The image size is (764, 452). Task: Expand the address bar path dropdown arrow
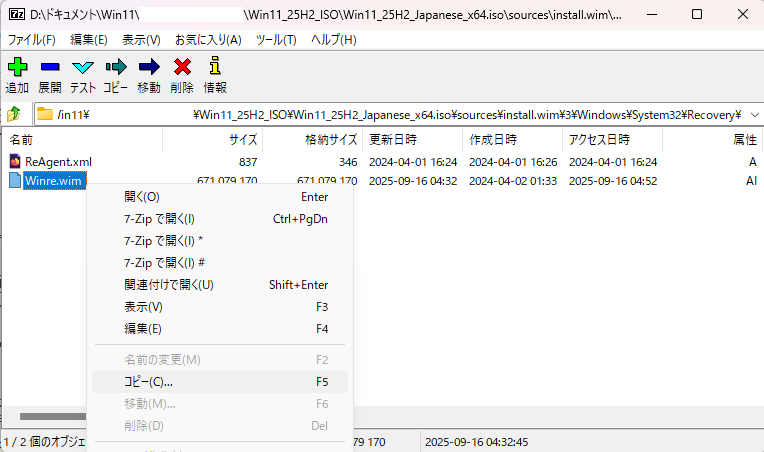(753, 114)
